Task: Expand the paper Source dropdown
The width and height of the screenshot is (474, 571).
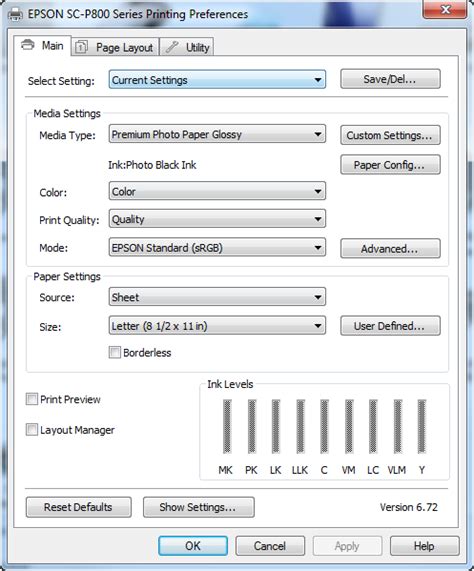Action: pos(217,297)
